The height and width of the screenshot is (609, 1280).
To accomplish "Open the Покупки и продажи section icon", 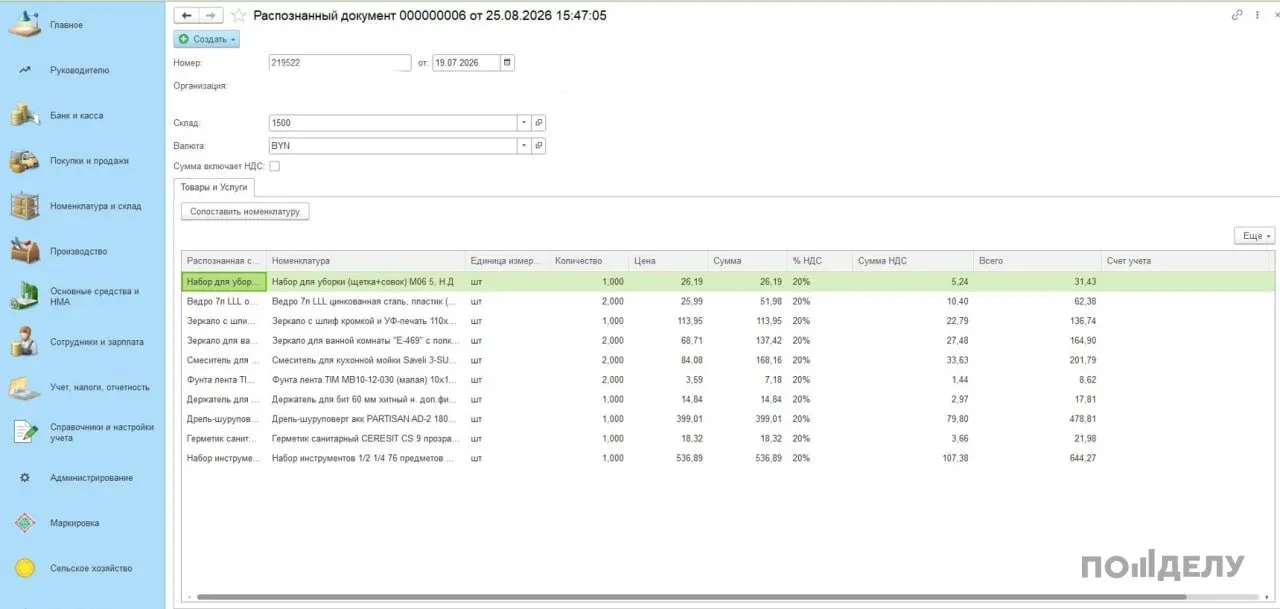I will 25,161.
